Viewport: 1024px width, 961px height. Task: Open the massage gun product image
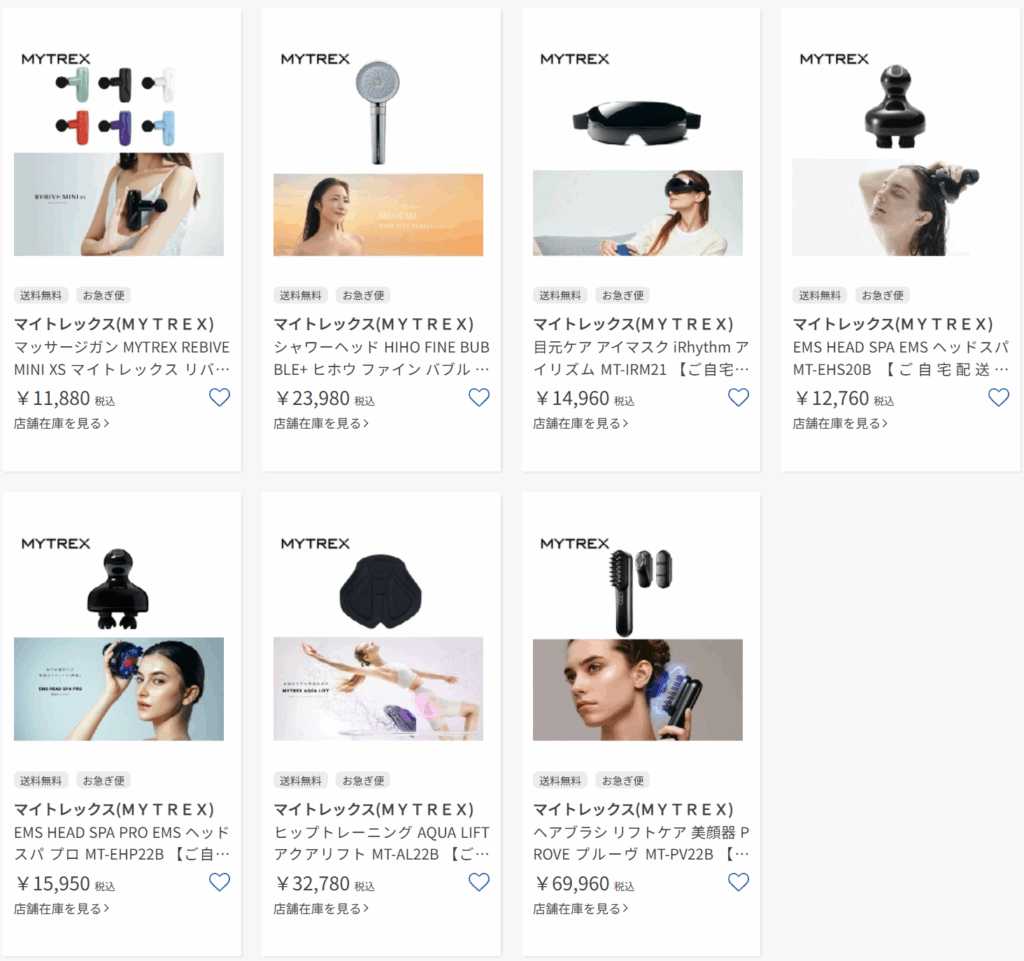(x=119, y=151)
